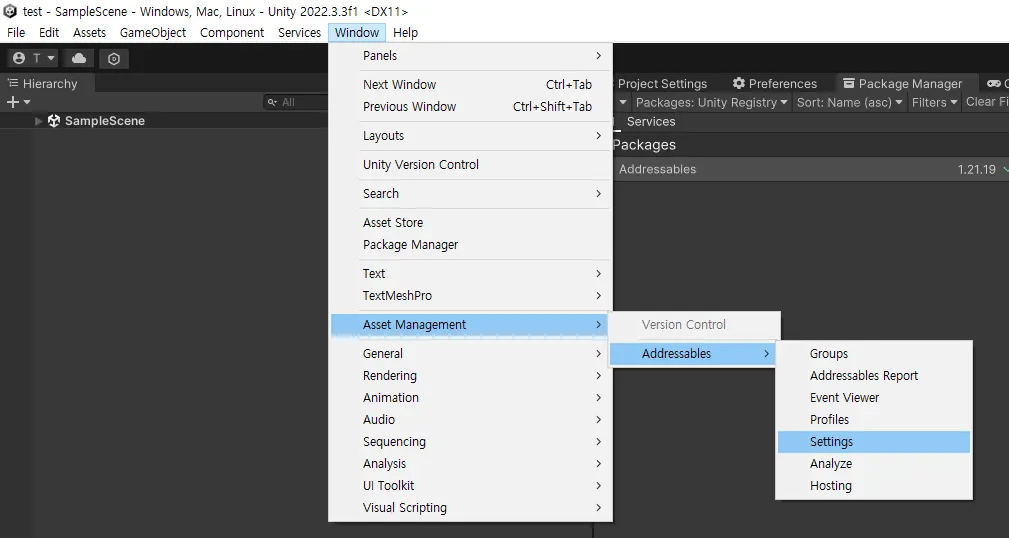The image size is (1009, 538).
Task: Select the Addressables submenu item
Action: (x=693, y=353)
